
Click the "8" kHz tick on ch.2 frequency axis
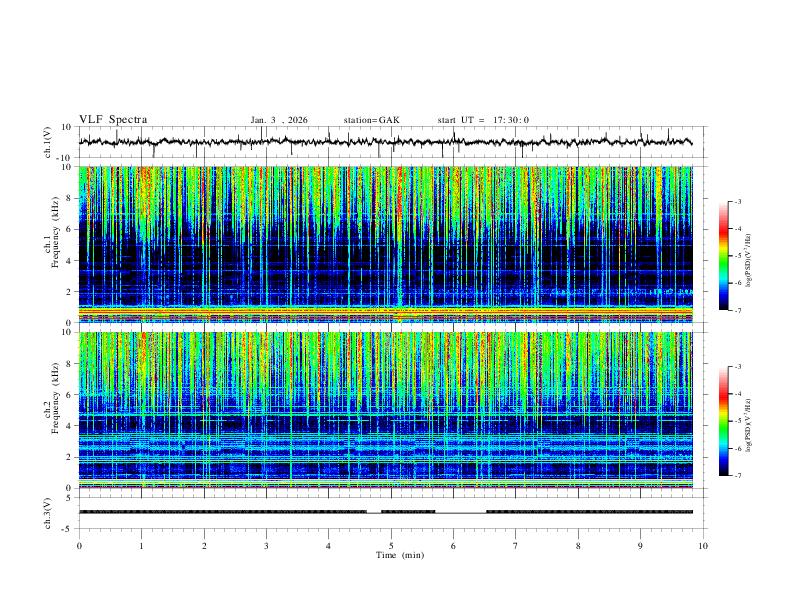click(x=70, y=364)
